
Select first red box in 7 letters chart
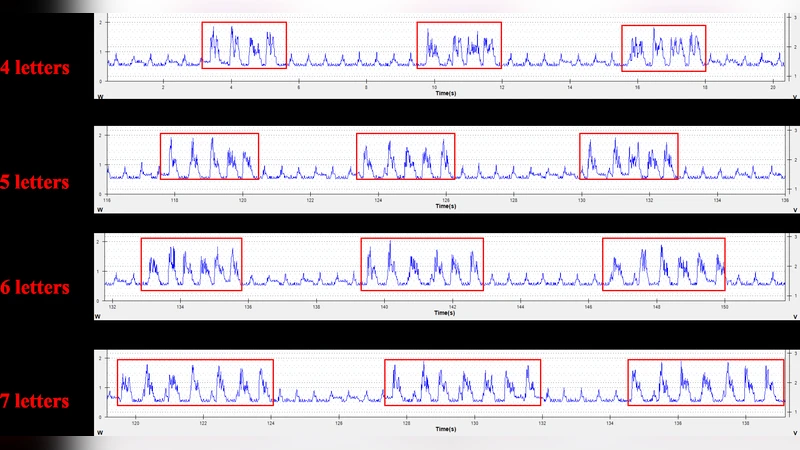(195, 382)
